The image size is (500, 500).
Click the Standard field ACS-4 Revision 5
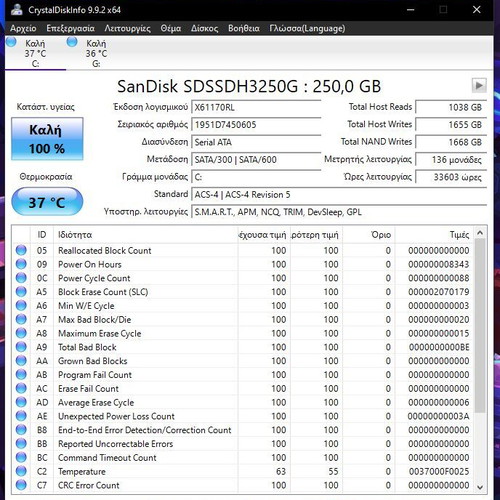tap(339, 194)
